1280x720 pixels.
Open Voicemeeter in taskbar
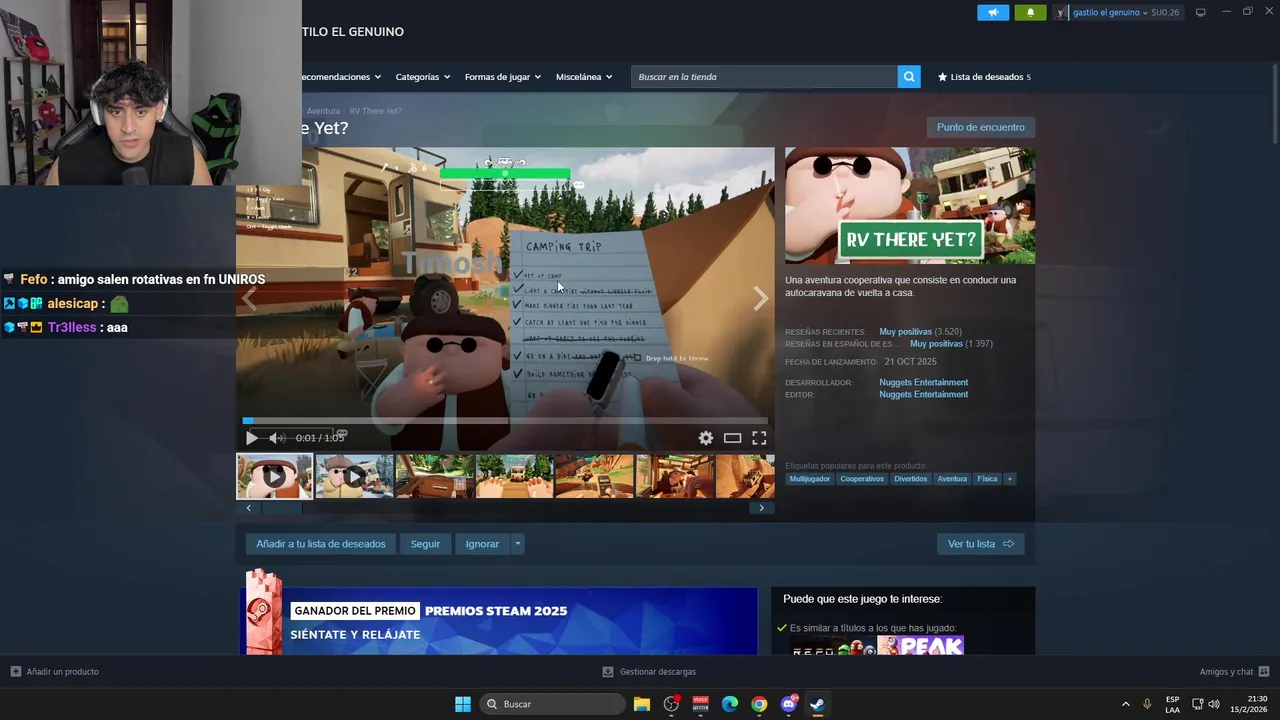pyautogui.click(x=700, y=704)
